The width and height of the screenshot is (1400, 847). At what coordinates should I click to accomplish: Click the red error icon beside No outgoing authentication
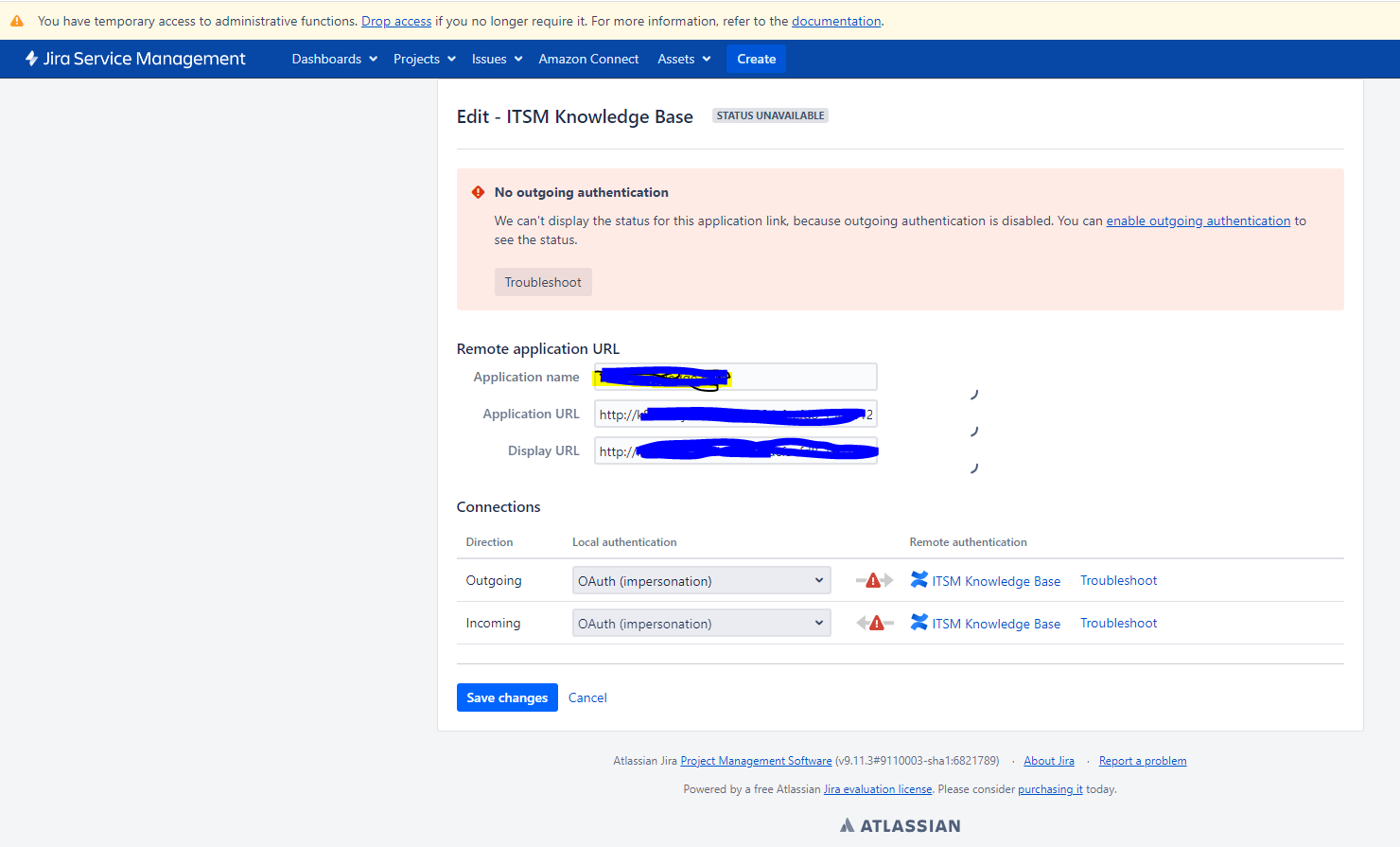(478, 192)
